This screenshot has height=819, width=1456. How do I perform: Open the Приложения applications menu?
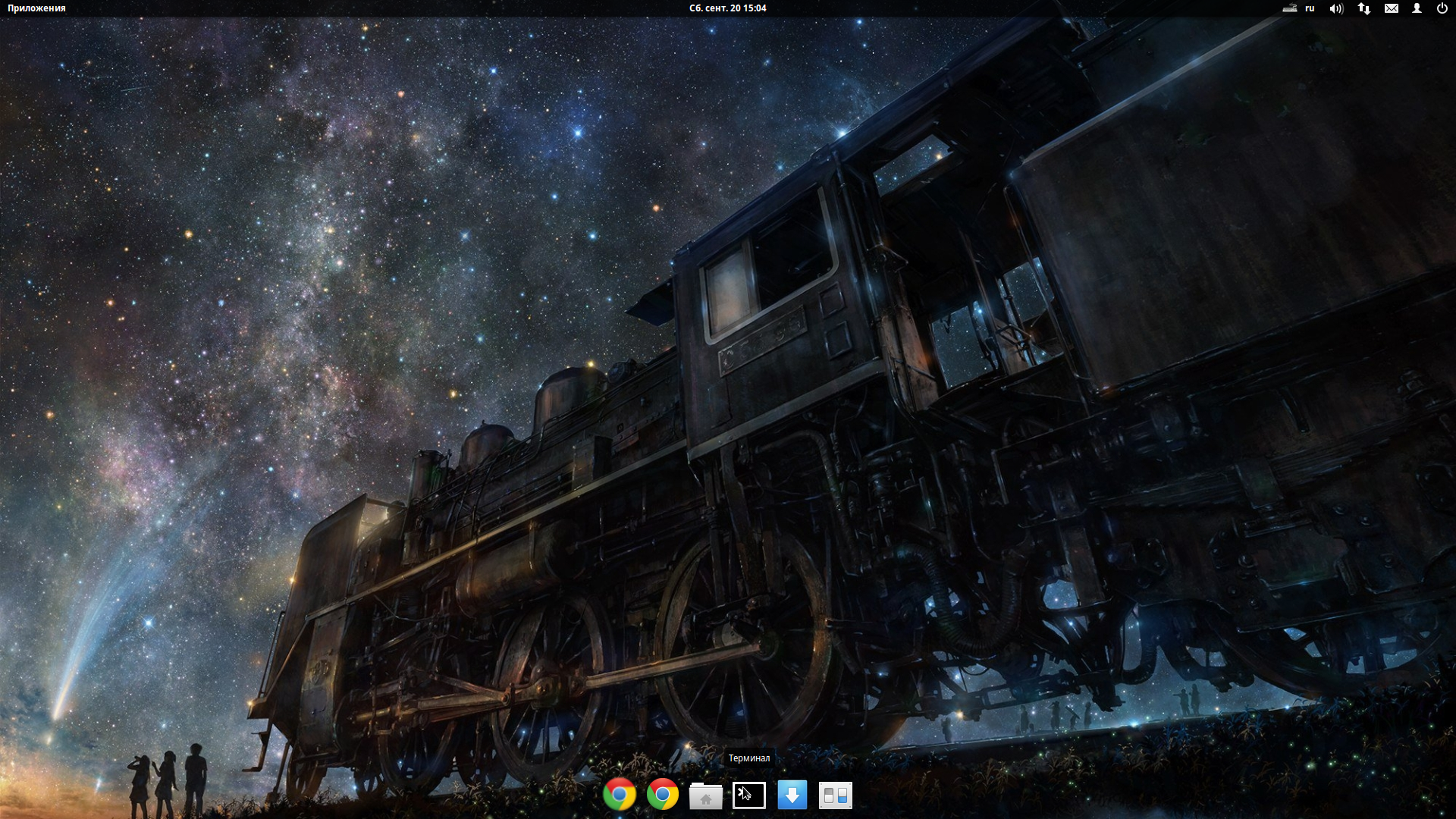point(36,8)
